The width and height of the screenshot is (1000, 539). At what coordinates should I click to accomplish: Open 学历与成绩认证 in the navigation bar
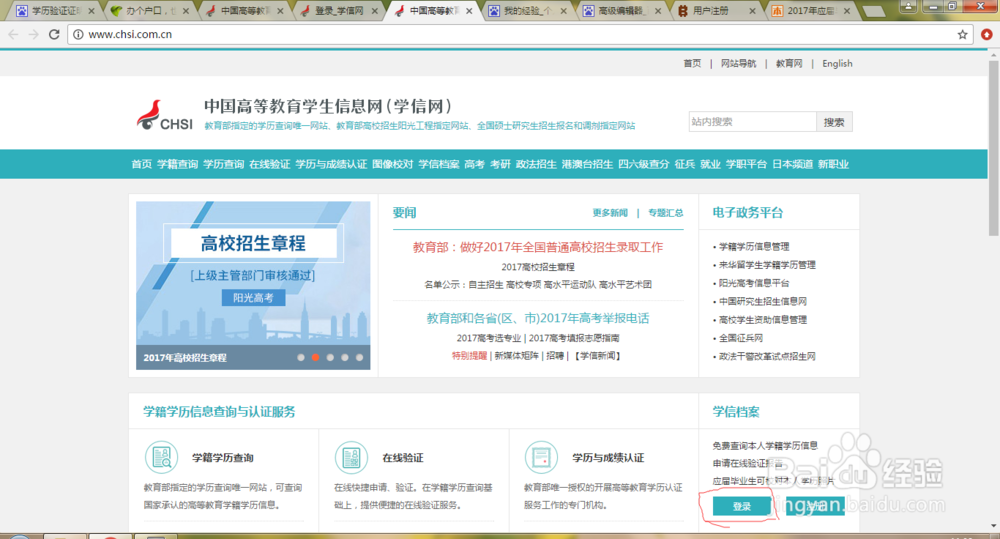coord(331,165)
